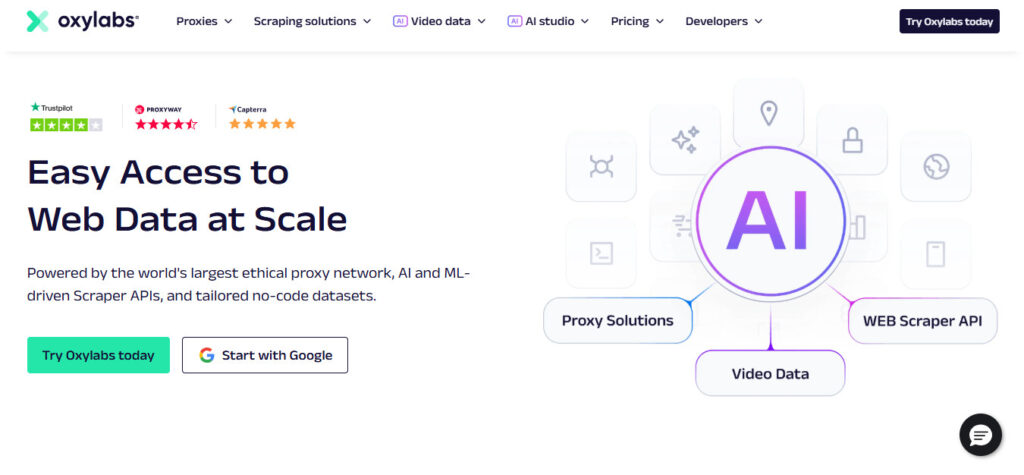
Task: Open the live chat bubble icon
Action: click(x=980, y=434)
